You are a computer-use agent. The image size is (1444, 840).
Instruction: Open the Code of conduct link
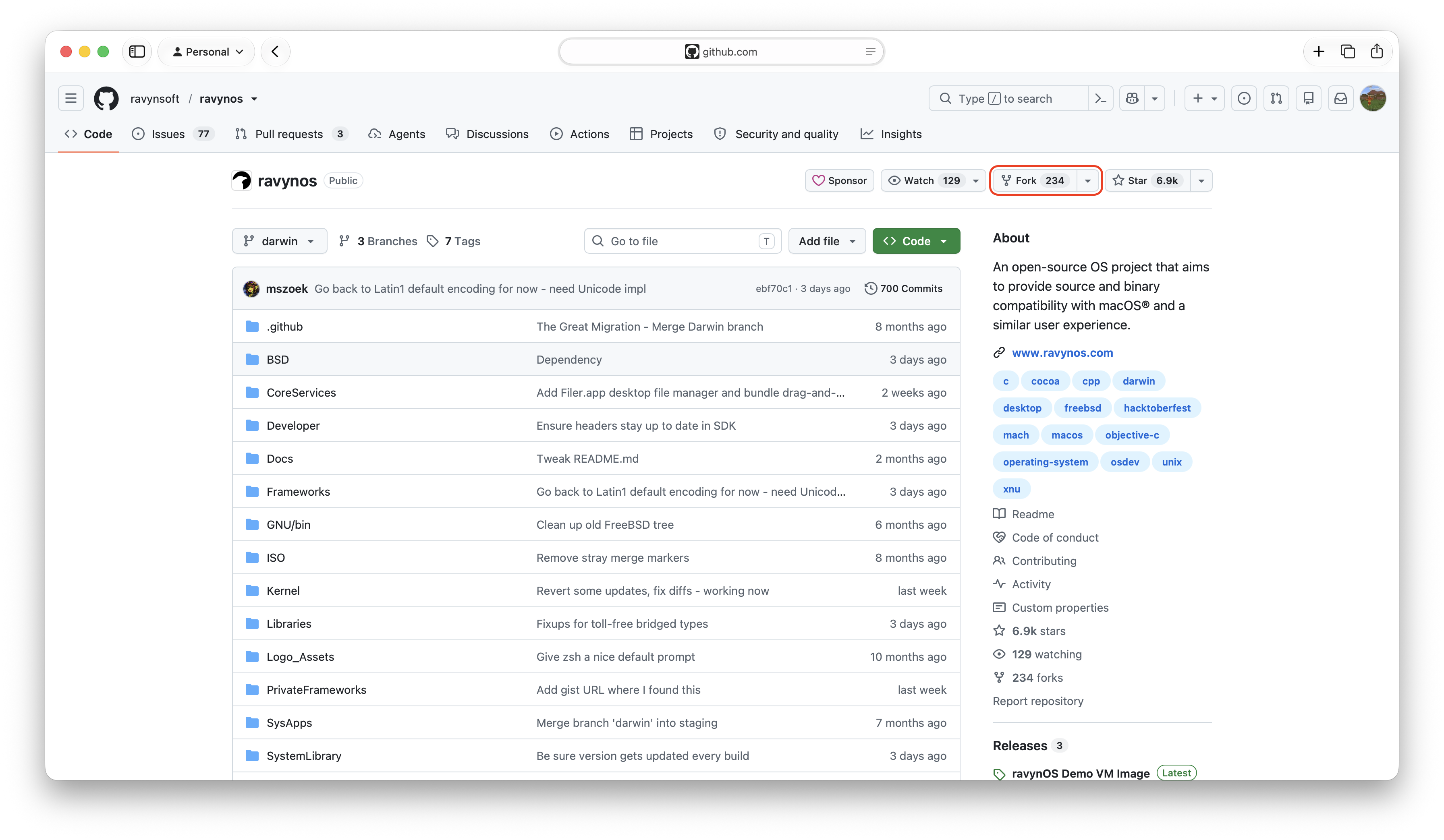tap(1055, 537)
